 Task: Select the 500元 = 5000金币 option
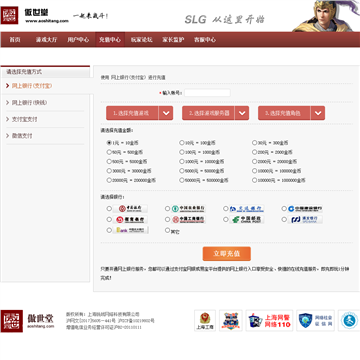pos(109,161)
